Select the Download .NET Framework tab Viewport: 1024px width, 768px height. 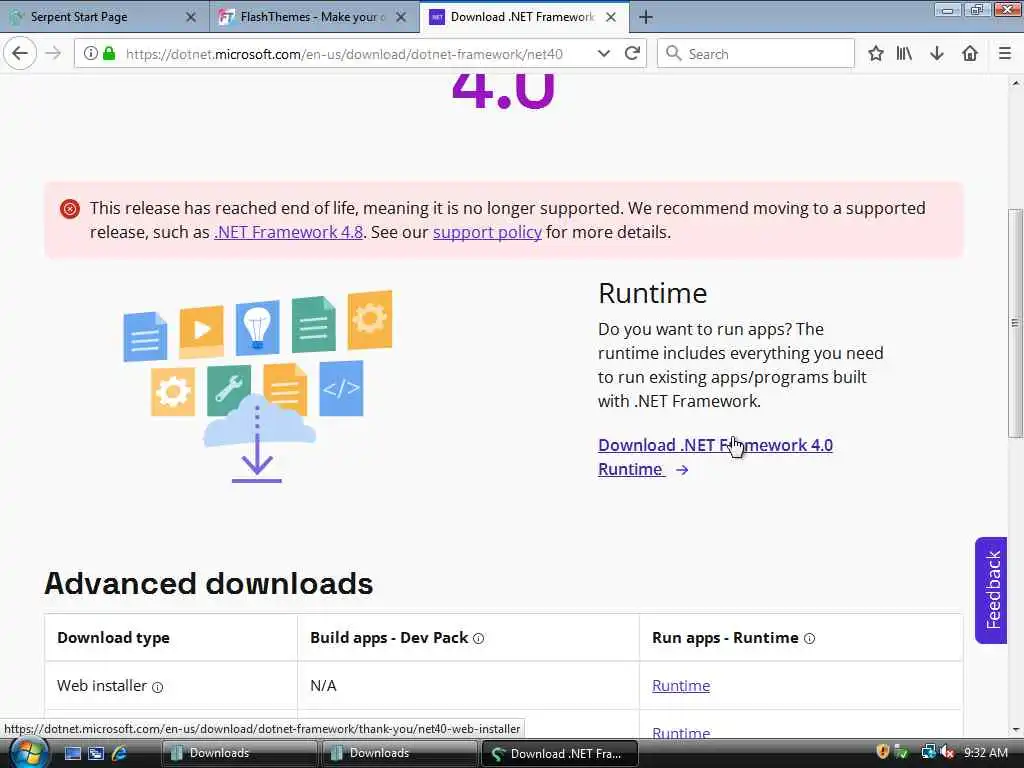[x=522, y=17]
